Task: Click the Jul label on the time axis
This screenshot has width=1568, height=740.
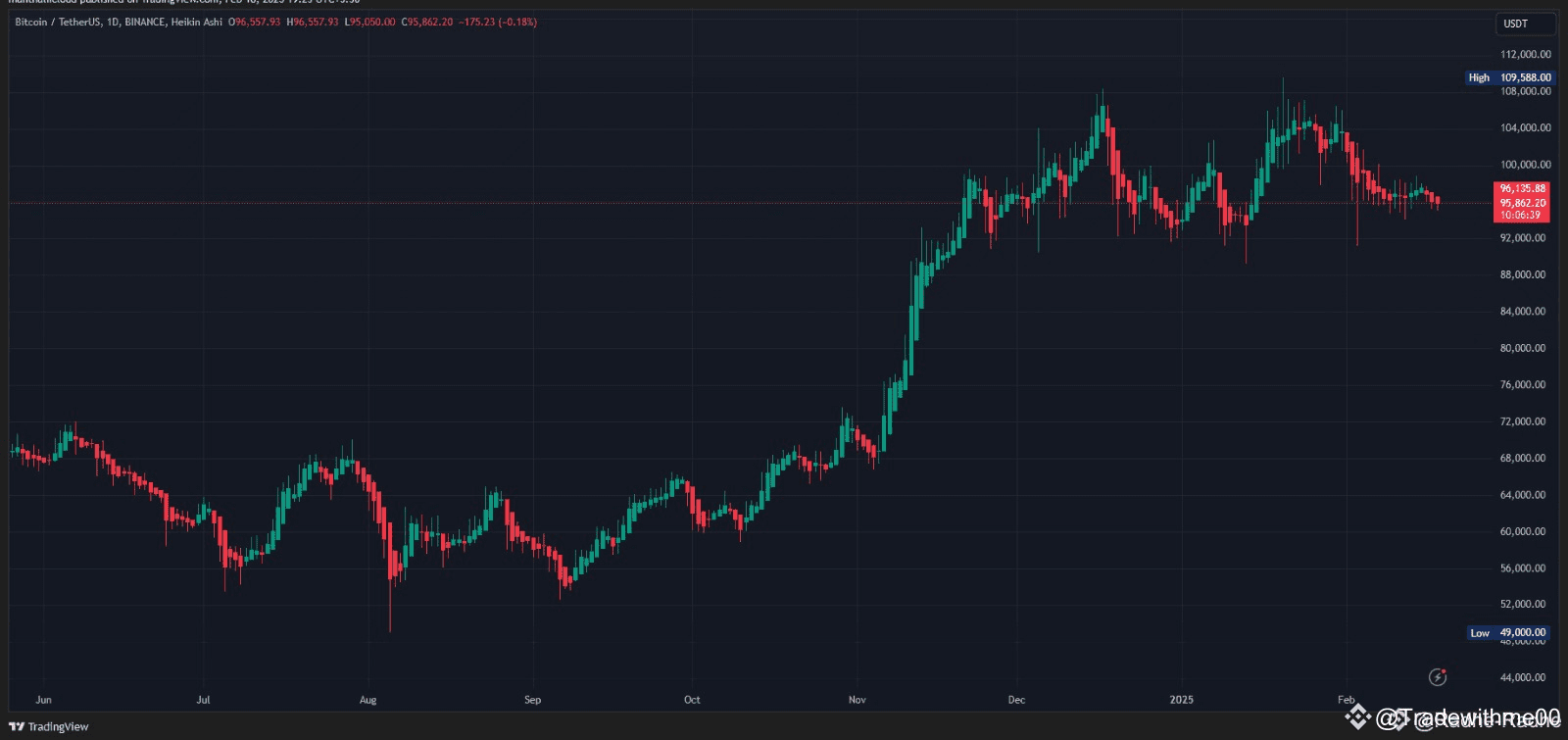Action: click(203, 700)
